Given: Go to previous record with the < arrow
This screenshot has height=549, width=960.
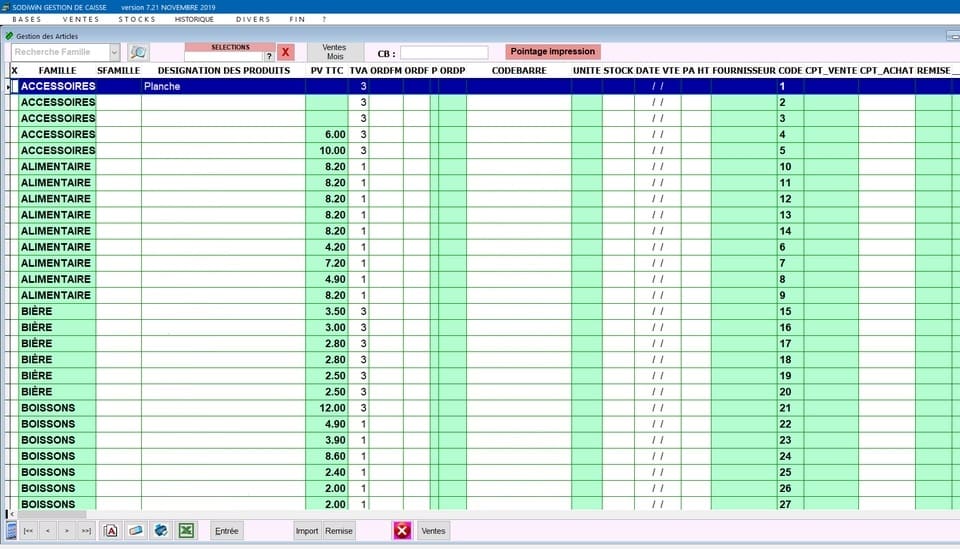Looking at the screenshot, I should (48, 531).
